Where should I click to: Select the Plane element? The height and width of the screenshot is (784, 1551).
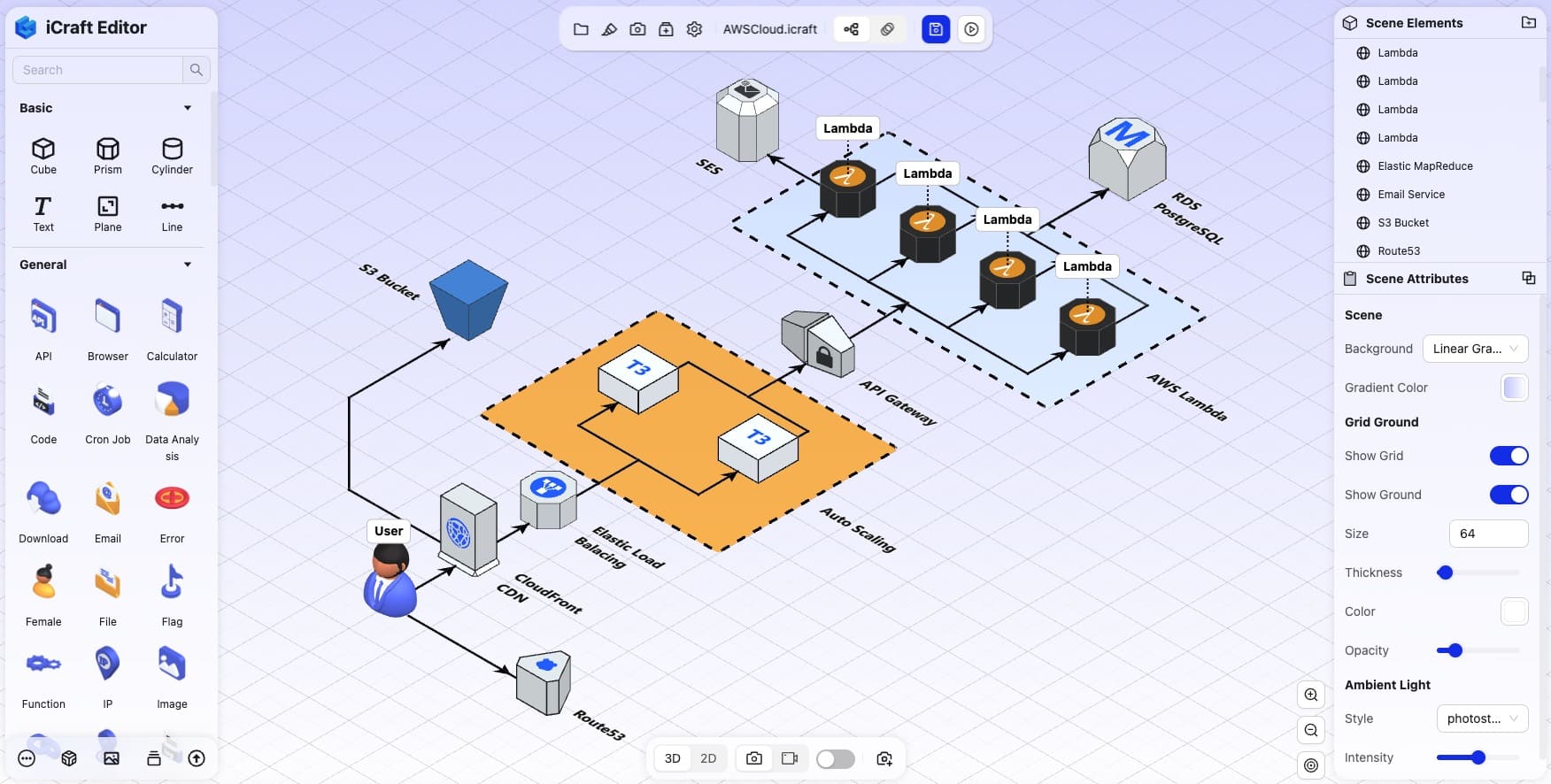coord(108,213)
